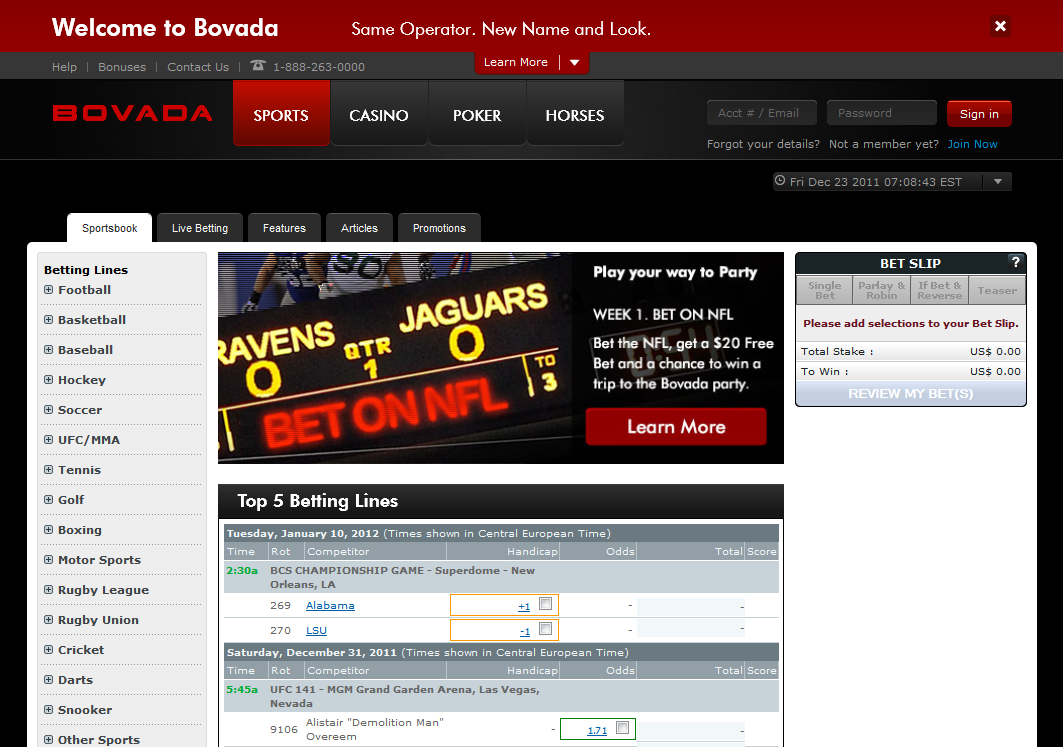Select the If Bet & Reverse tab
Screen dimensions: 1063x747
(940, 290)
